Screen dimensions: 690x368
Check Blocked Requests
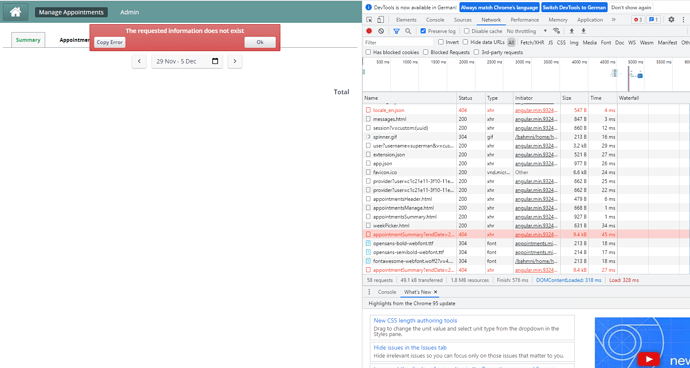426,52
